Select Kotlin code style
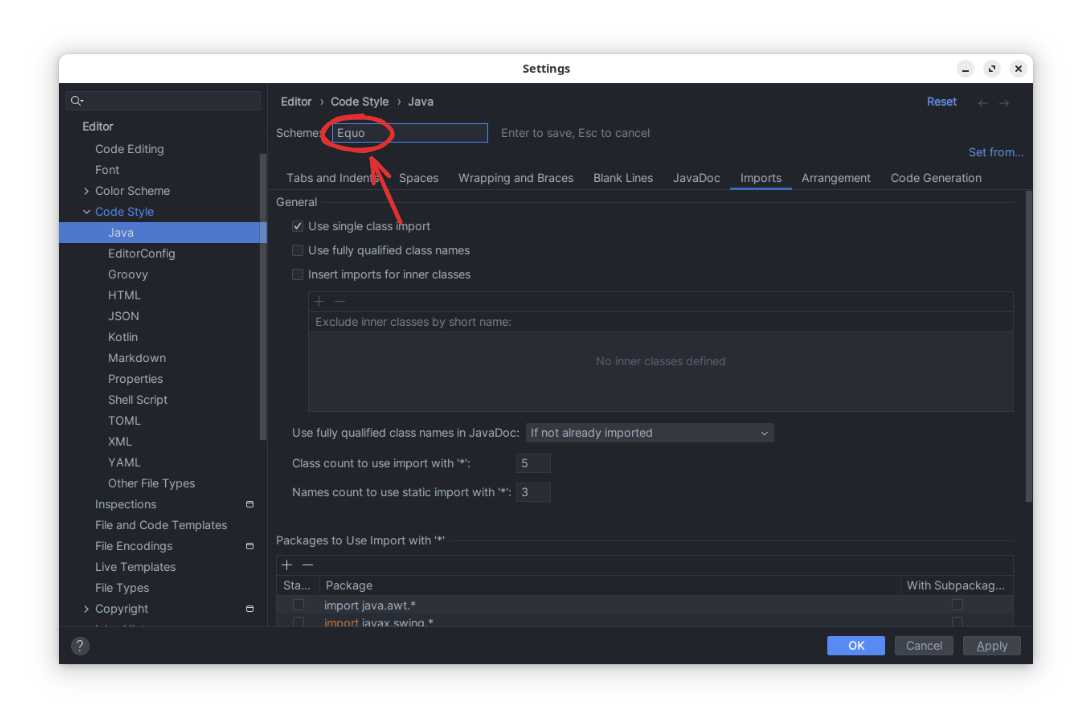The image size is (1092, 728). (x=123, y=337)
